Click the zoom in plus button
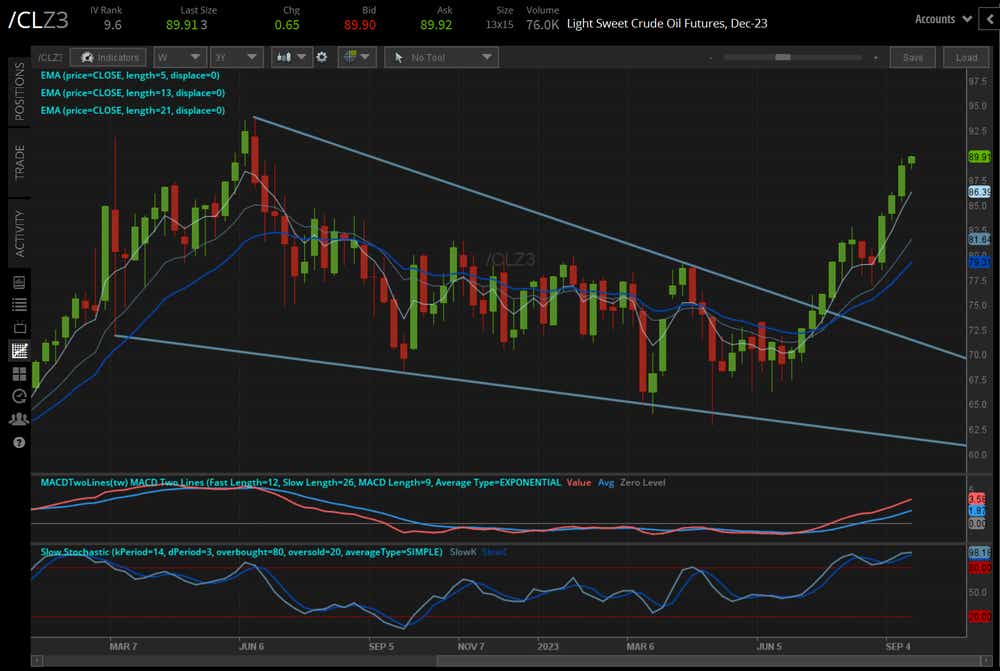Image resolution: width=1000 pixels, height=671 pixels. (x=876, y=58)
